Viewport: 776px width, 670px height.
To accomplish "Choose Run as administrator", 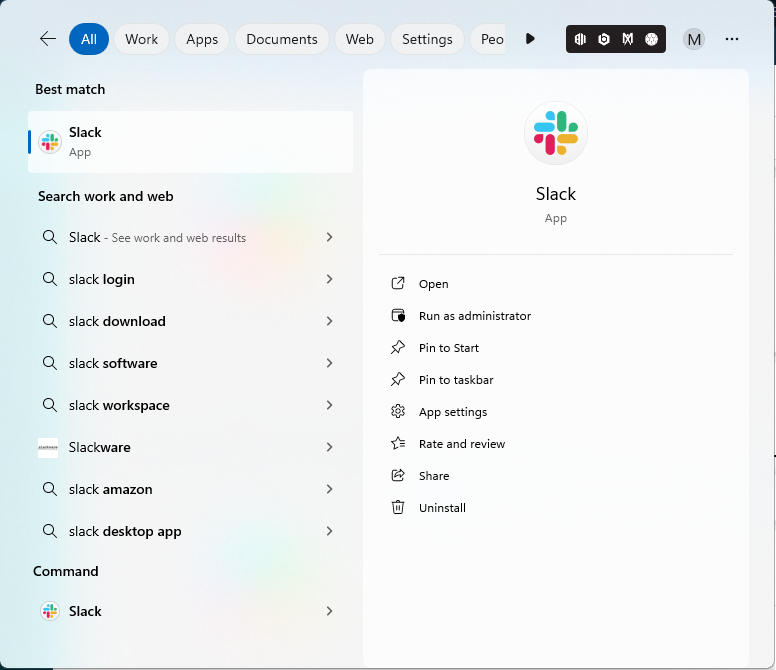I will coord(475,316).
